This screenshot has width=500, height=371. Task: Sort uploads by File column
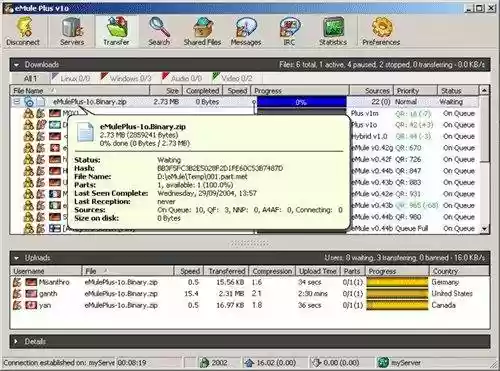tap(128, 271)
